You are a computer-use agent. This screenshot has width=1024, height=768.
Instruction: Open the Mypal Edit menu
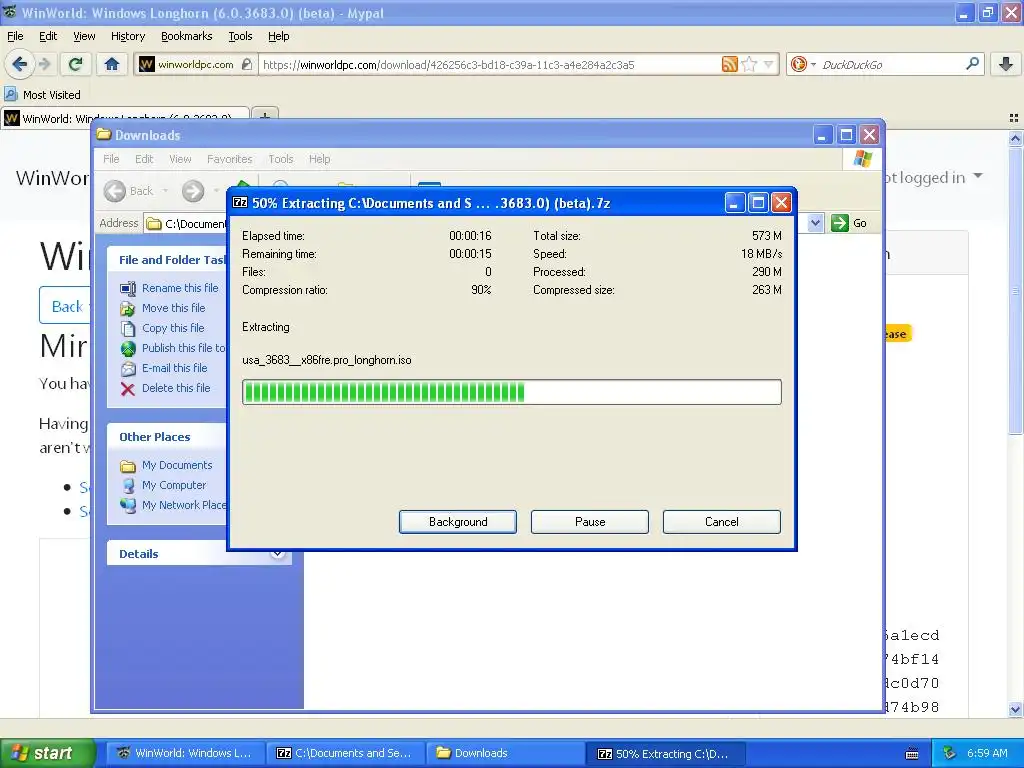click(48, 36)
